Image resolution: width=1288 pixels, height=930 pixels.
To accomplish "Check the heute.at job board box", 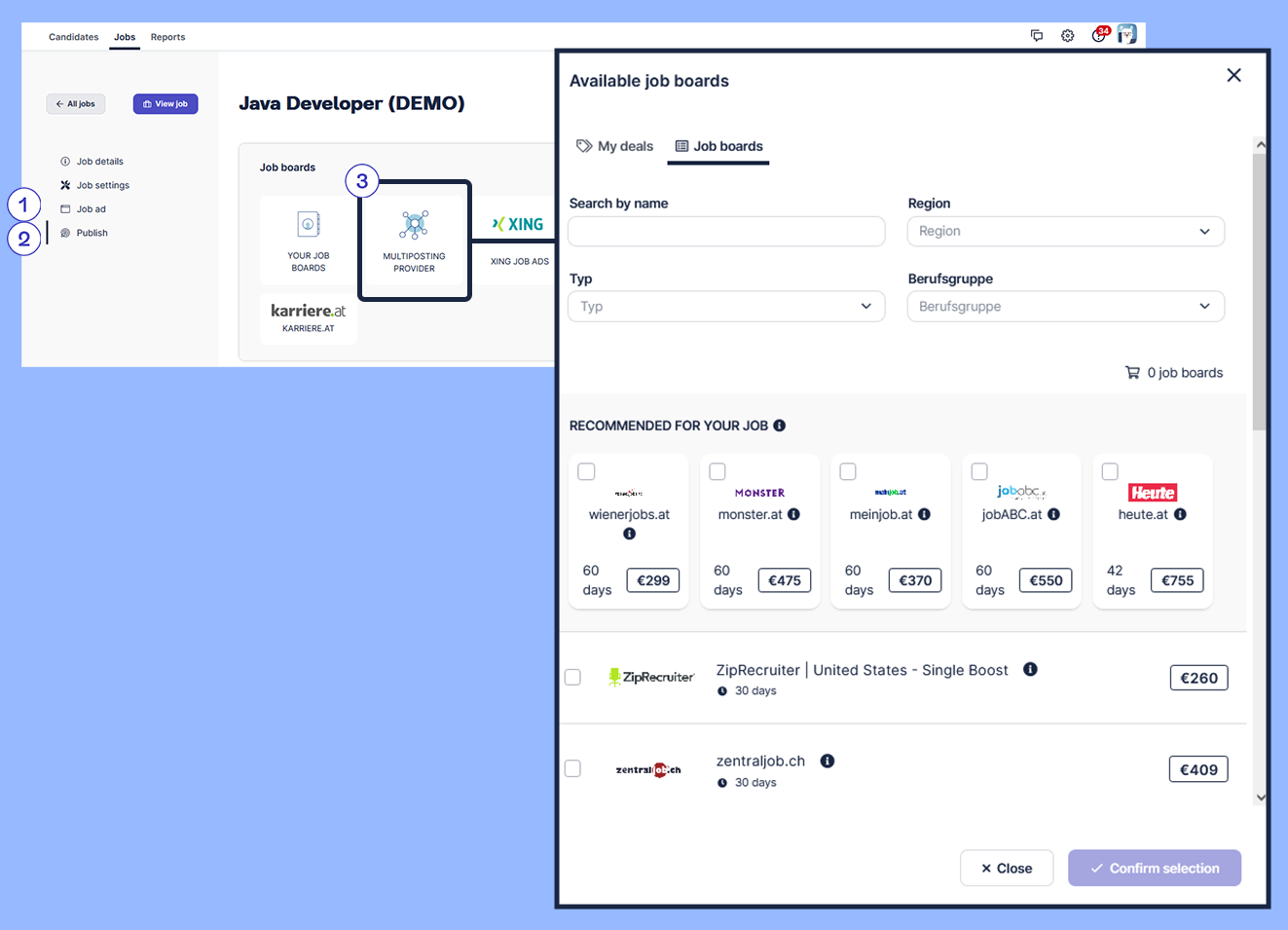I will tap(1110, 471).
